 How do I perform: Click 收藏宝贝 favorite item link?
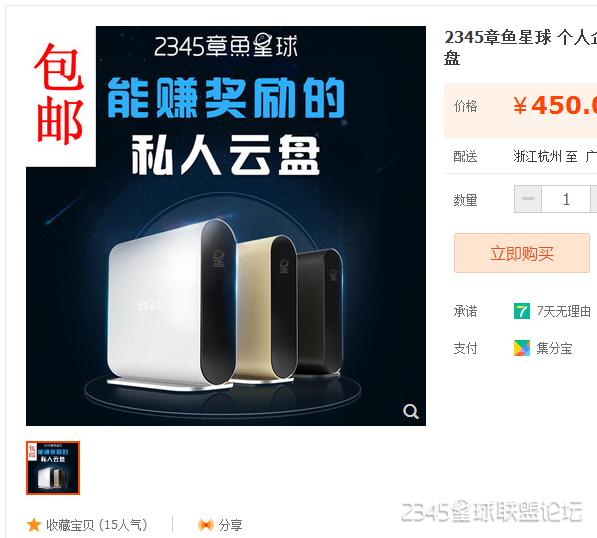[97, 525]
